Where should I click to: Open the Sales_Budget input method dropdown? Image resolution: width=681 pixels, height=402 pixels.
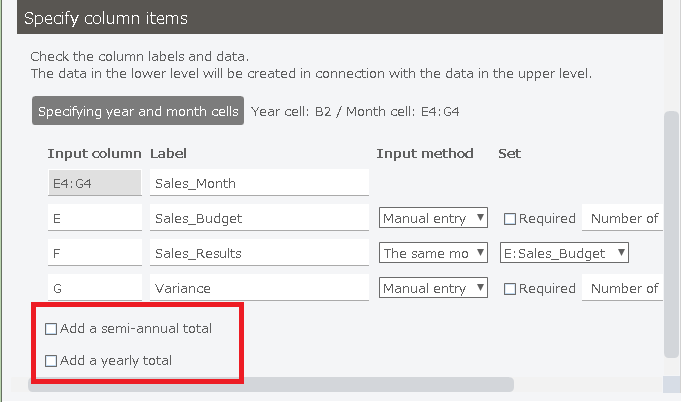click(x=433, y=219)
